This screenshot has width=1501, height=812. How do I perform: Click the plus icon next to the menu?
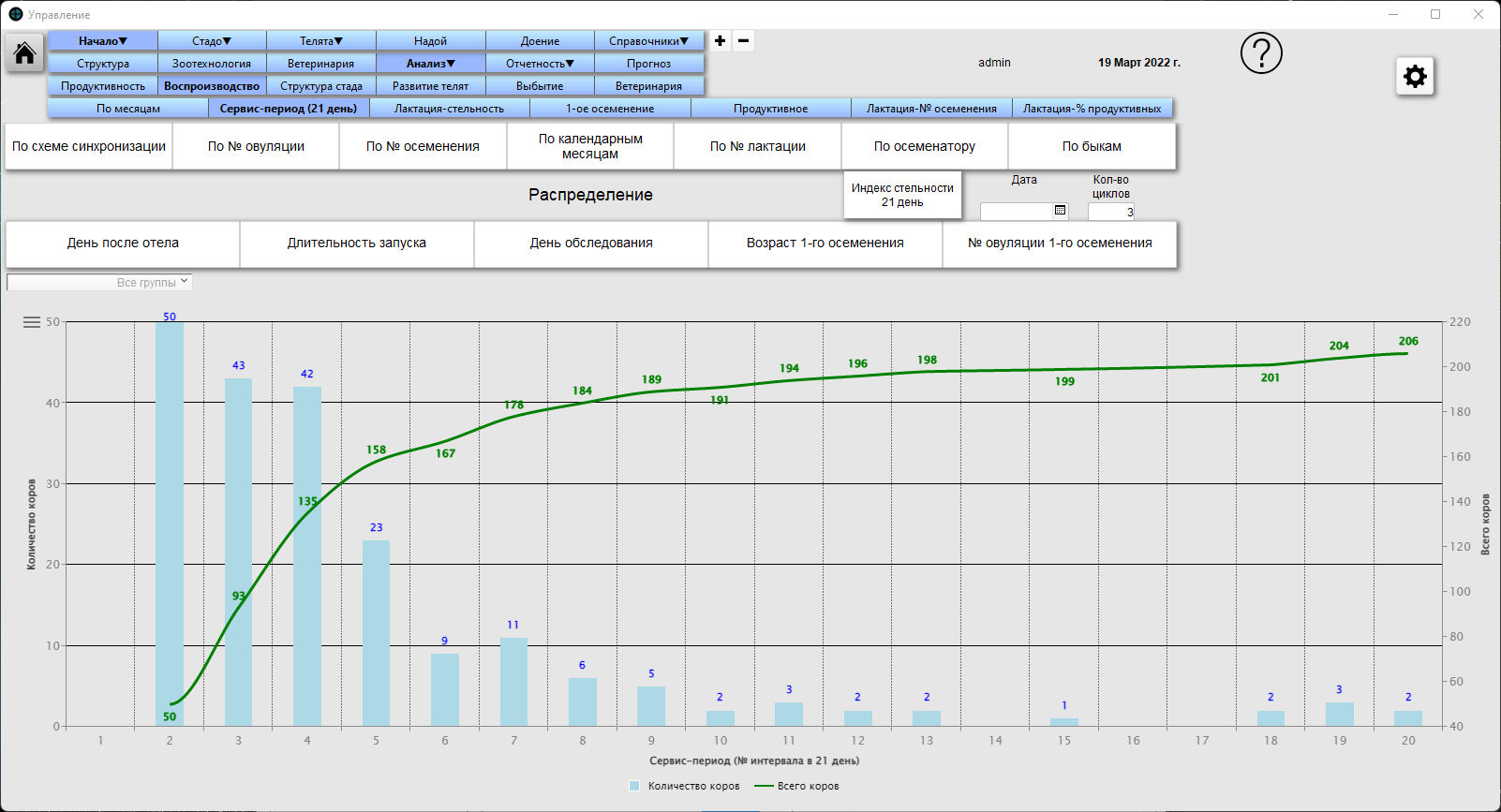[720, 40]
